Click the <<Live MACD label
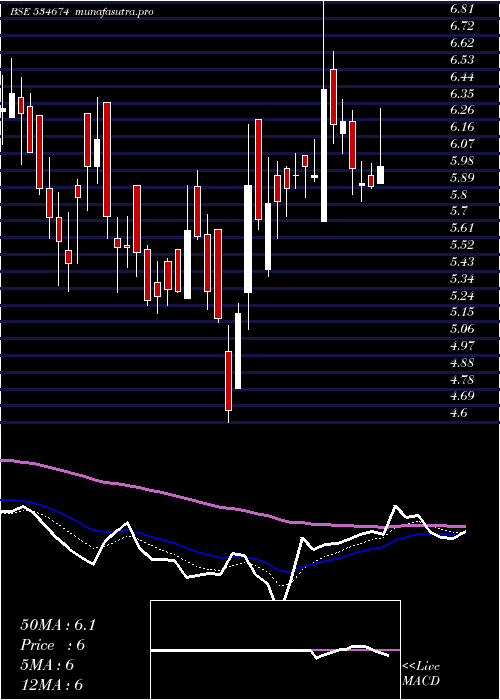 coord(421,674)
